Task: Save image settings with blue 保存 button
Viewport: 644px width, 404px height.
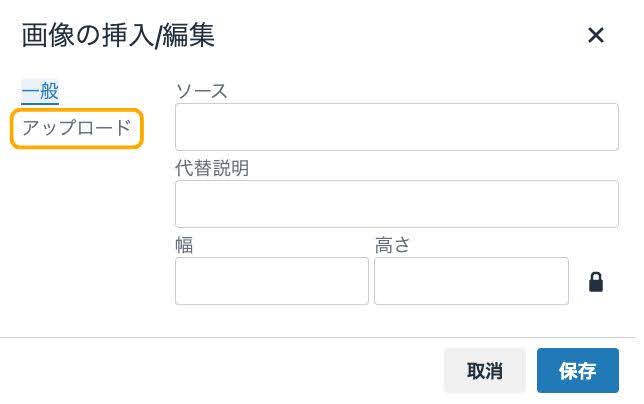Action: [577, 371]
